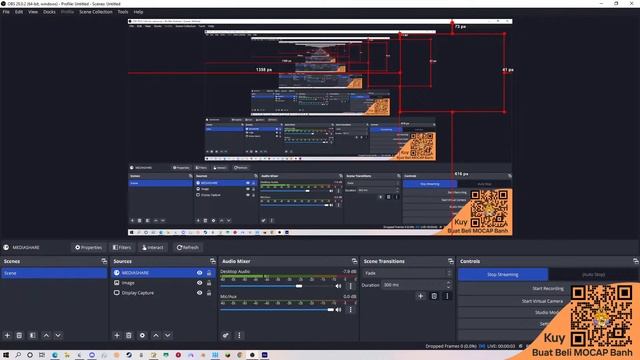
Task: Click Start Recording
Action: pyautogui.click(x=548, y=288)
